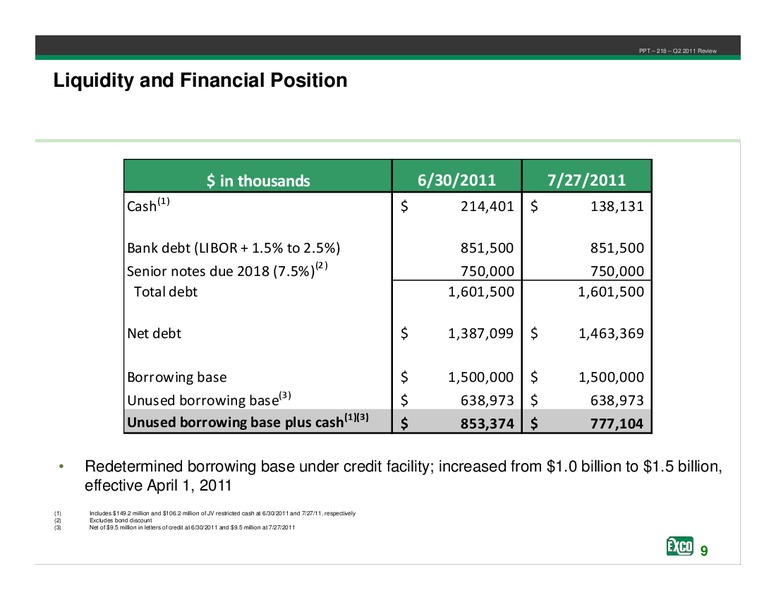Screen dimensions: 776x600
Task: Select the Unused borrowing base(3) label
Action: (209, 399)
